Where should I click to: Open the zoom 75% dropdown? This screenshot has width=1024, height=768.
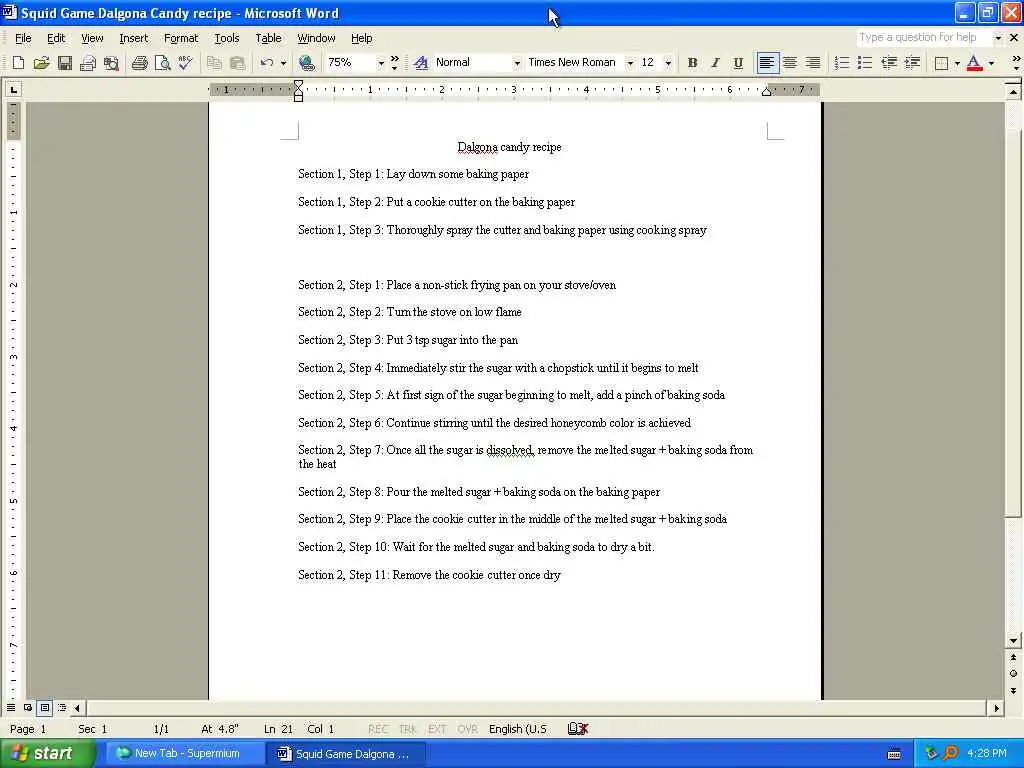381,63
